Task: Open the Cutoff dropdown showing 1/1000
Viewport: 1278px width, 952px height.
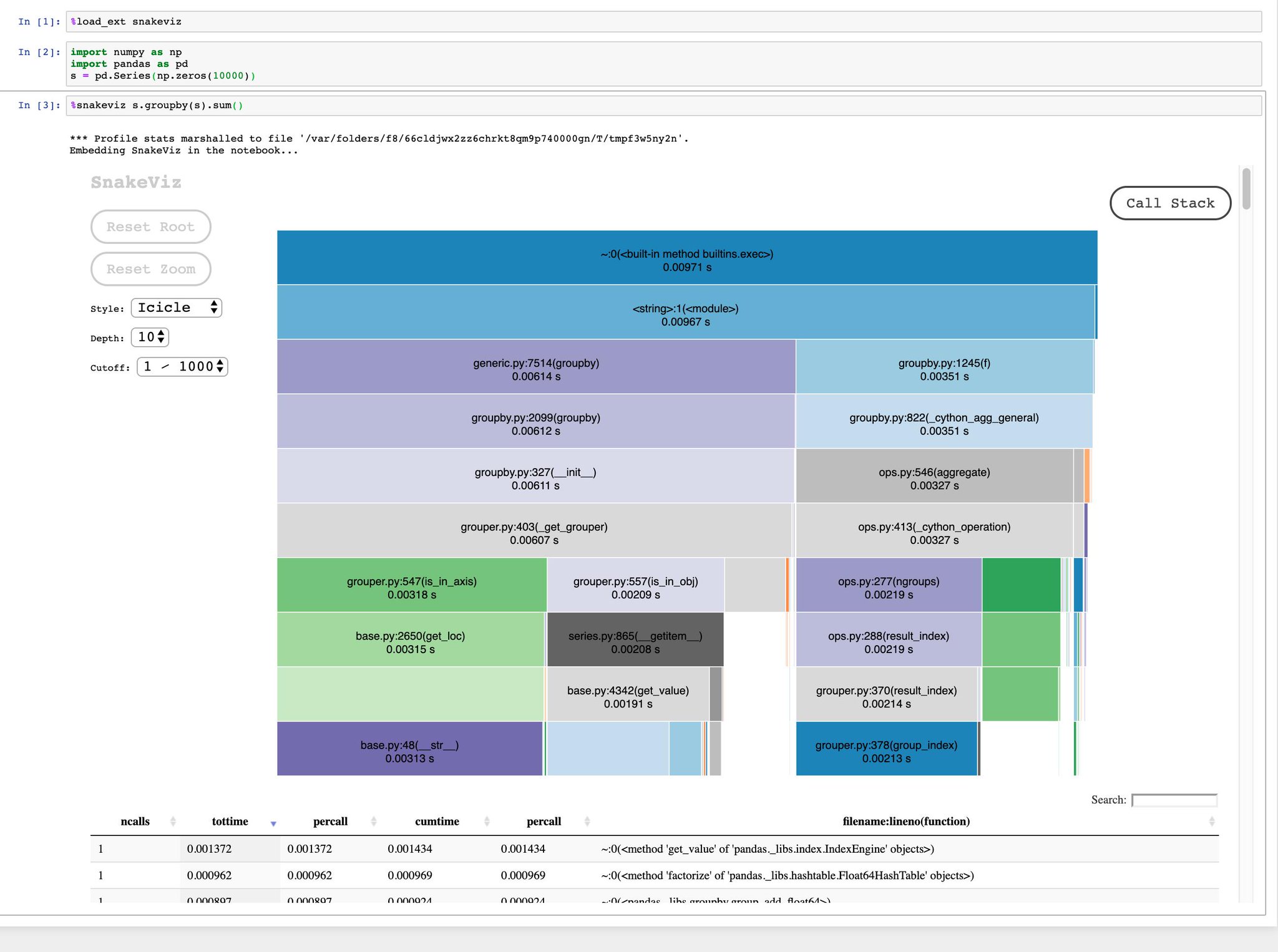Action: pyautogui.click(x=182, y=366)
